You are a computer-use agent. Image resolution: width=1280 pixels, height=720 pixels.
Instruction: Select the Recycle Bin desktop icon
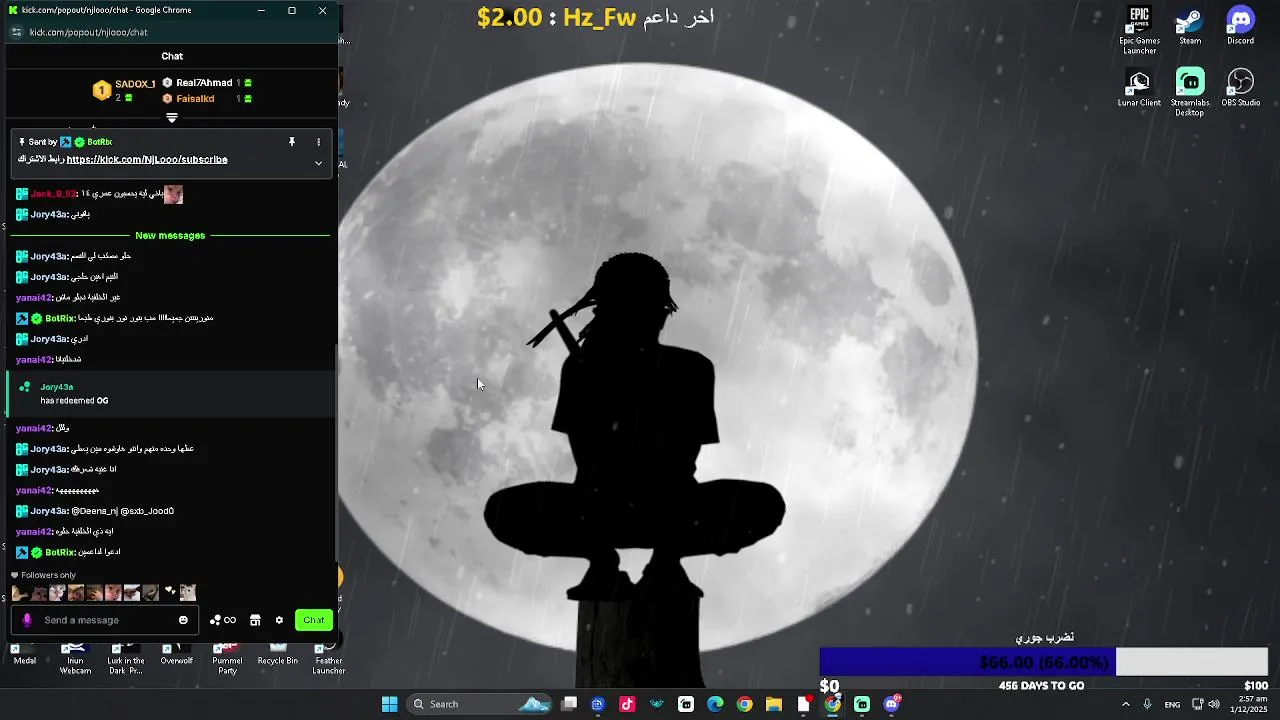coord(277,656)
